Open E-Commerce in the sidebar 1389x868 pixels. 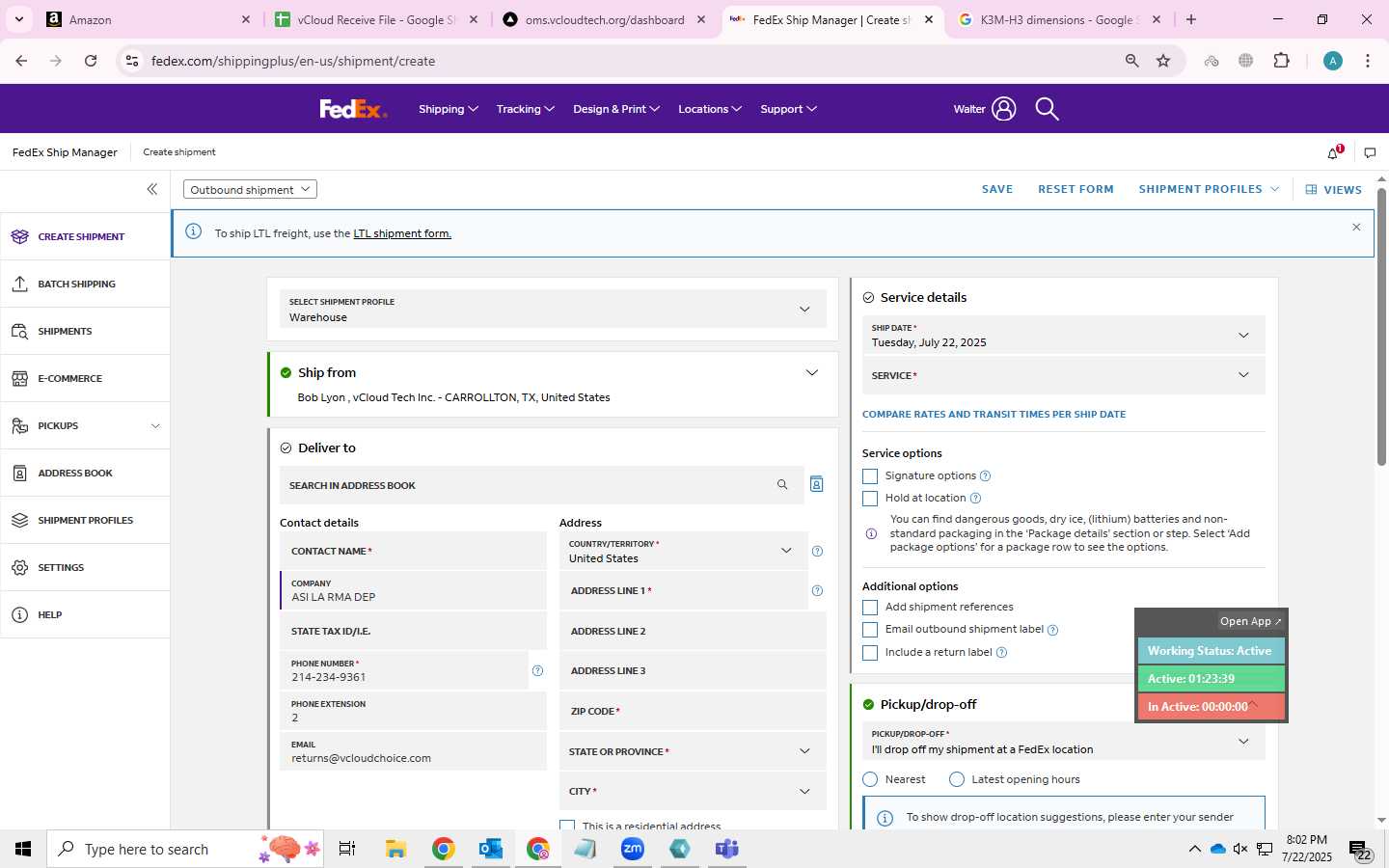click(x=85, y=378)
